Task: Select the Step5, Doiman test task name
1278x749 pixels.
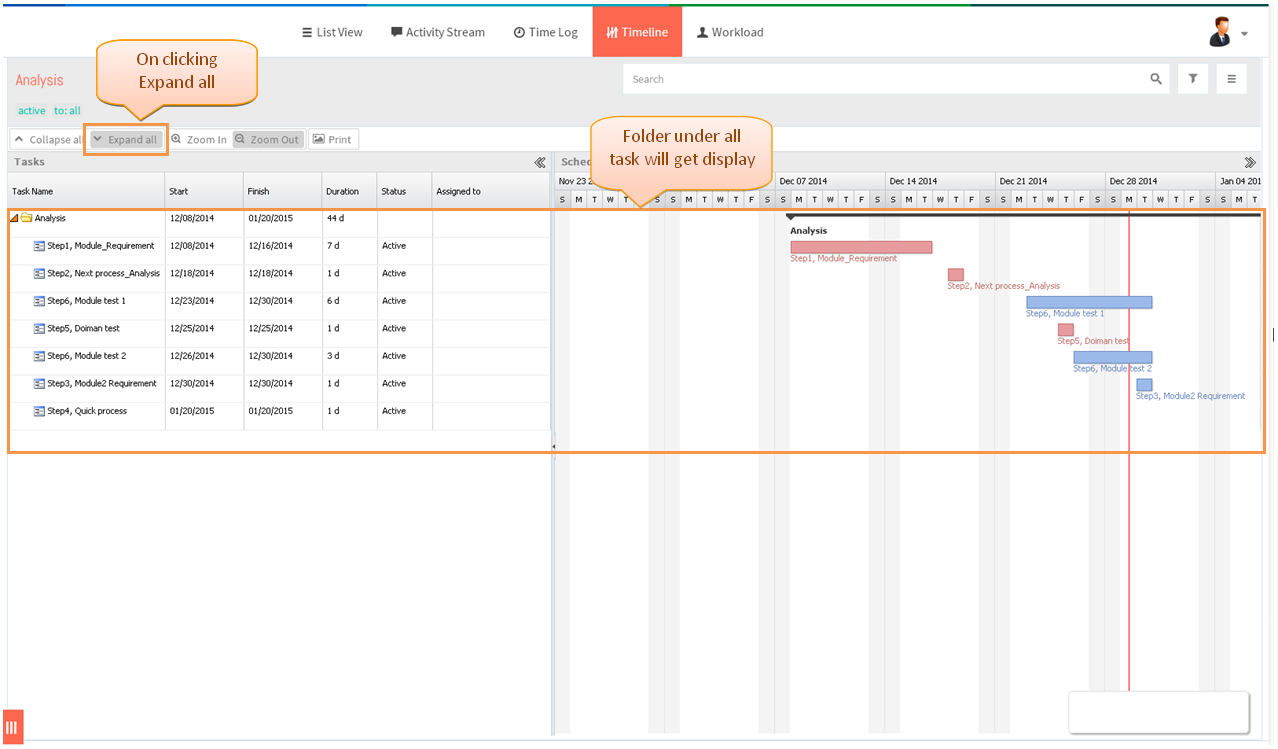Action: [83, 328]
